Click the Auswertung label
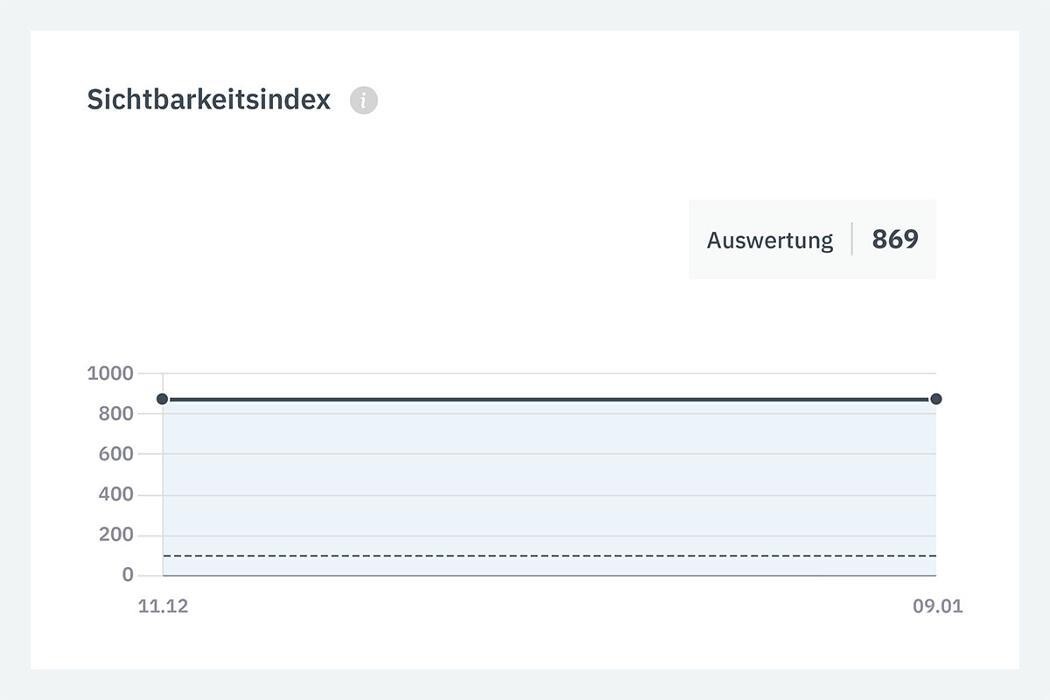Screen dimensions: 1050x700 (x=769, y=240)
